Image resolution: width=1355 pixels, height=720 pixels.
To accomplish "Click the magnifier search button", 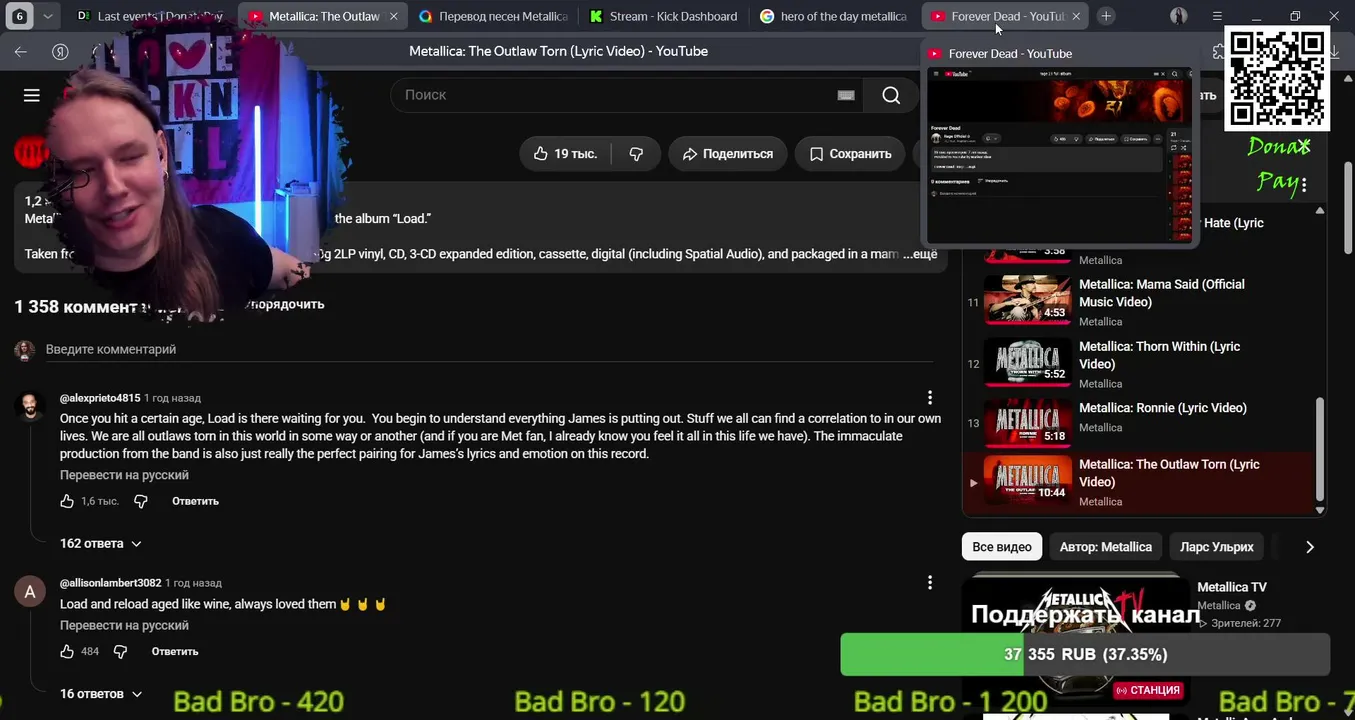I will (891, 95).
